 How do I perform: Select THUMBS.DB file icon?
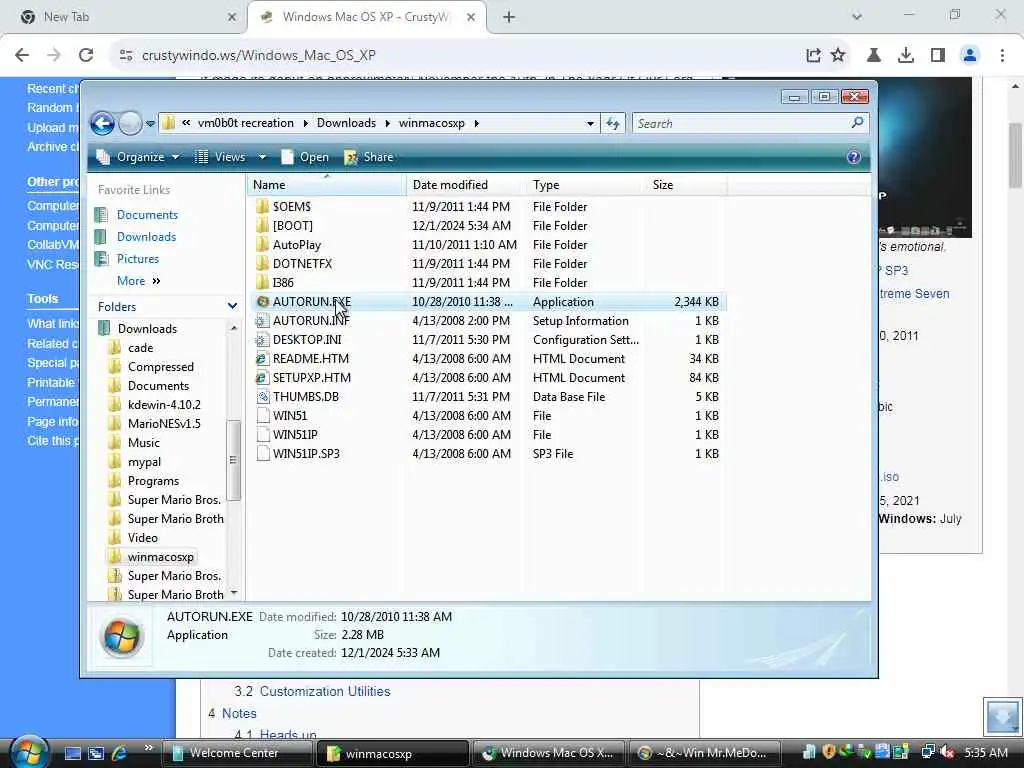click(x=263, y=396)
